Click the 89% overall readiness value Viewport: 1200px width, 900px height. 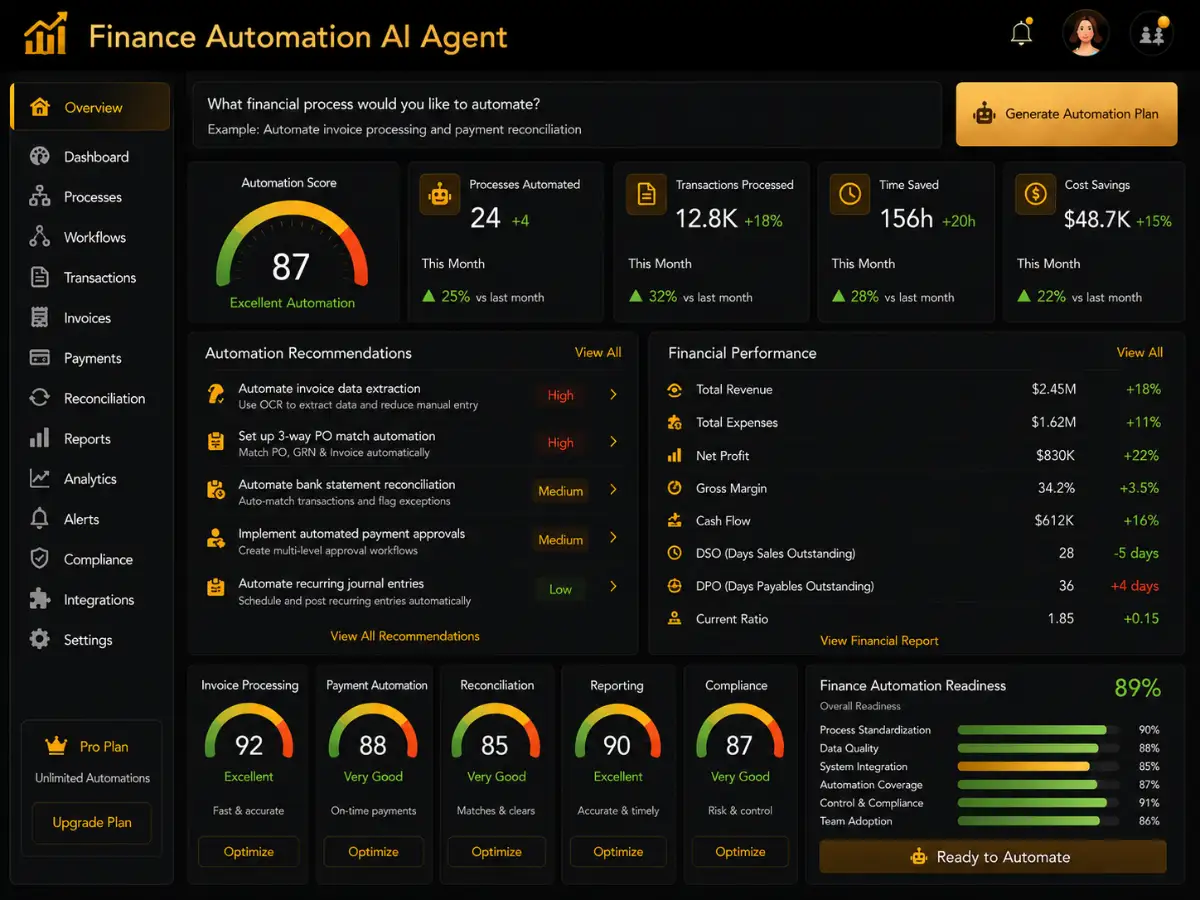[x=1137, y=688]
